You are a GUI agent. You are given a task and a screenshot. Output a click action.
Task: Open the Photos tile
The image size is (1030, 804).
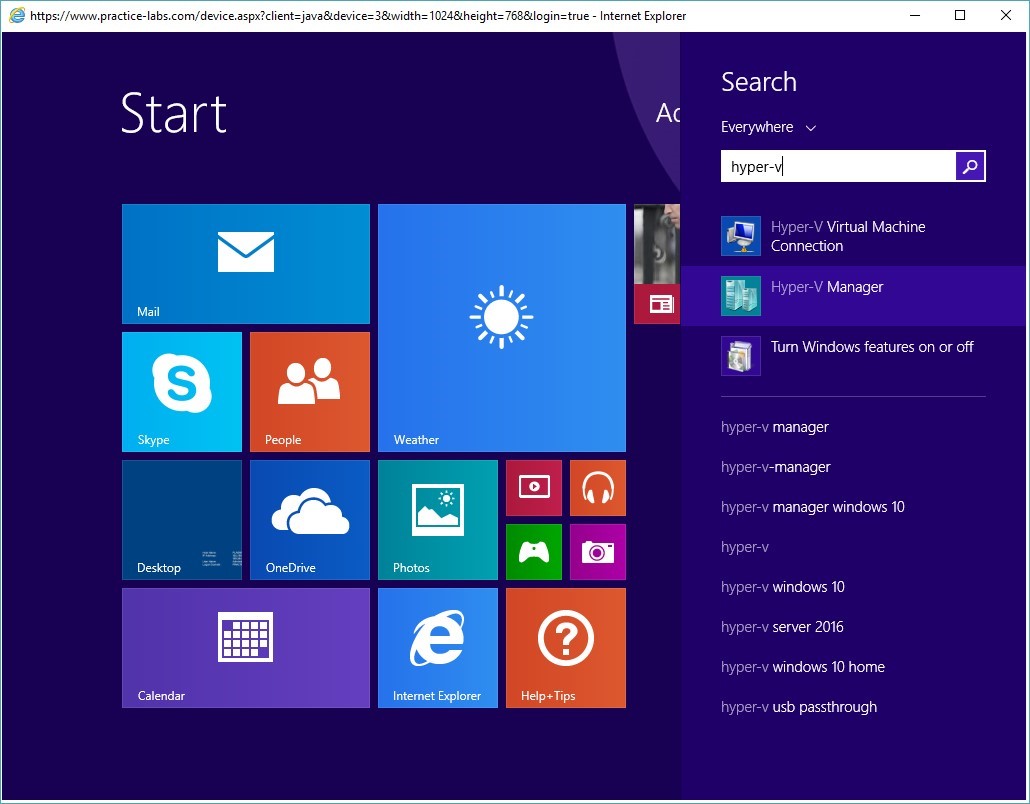(437, 519)
